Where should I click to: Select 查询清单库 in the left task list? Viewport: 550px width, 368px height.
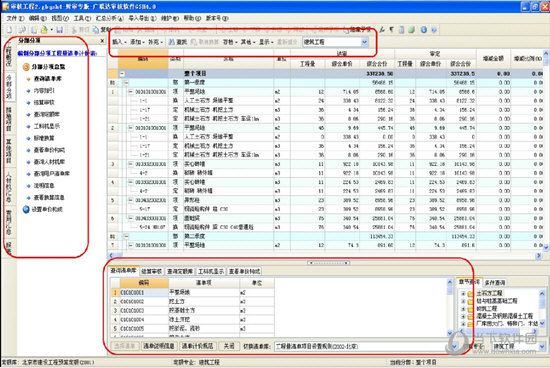click(47, 79)
